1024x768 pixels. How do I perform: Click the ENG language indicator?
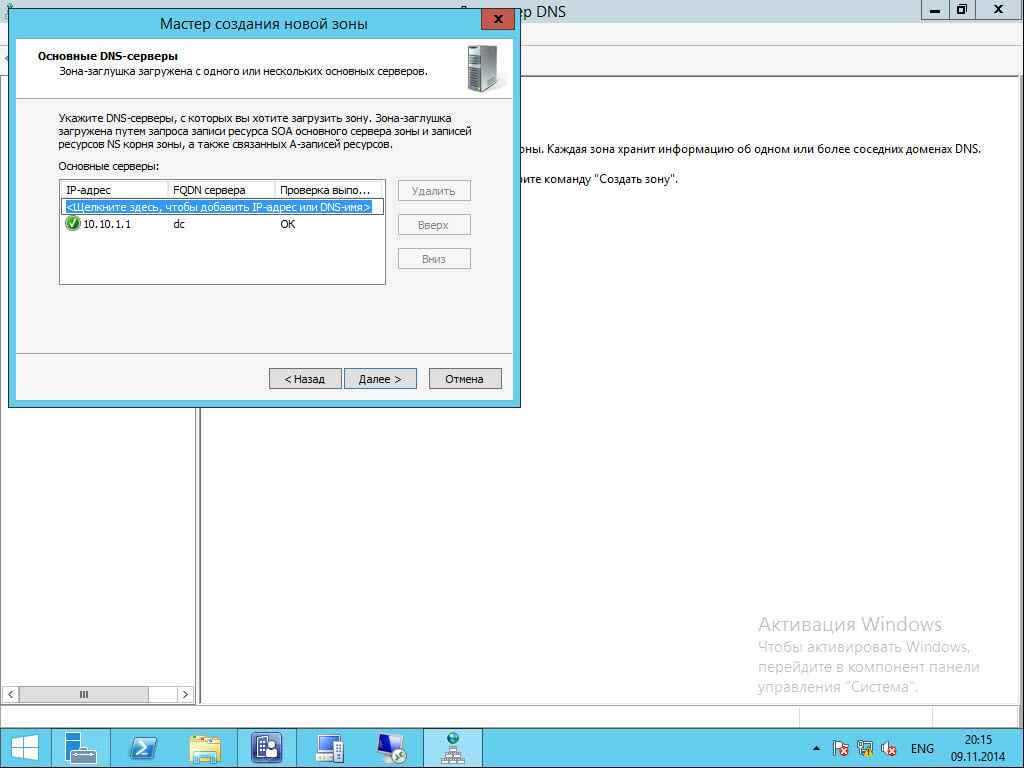(922, 748)
